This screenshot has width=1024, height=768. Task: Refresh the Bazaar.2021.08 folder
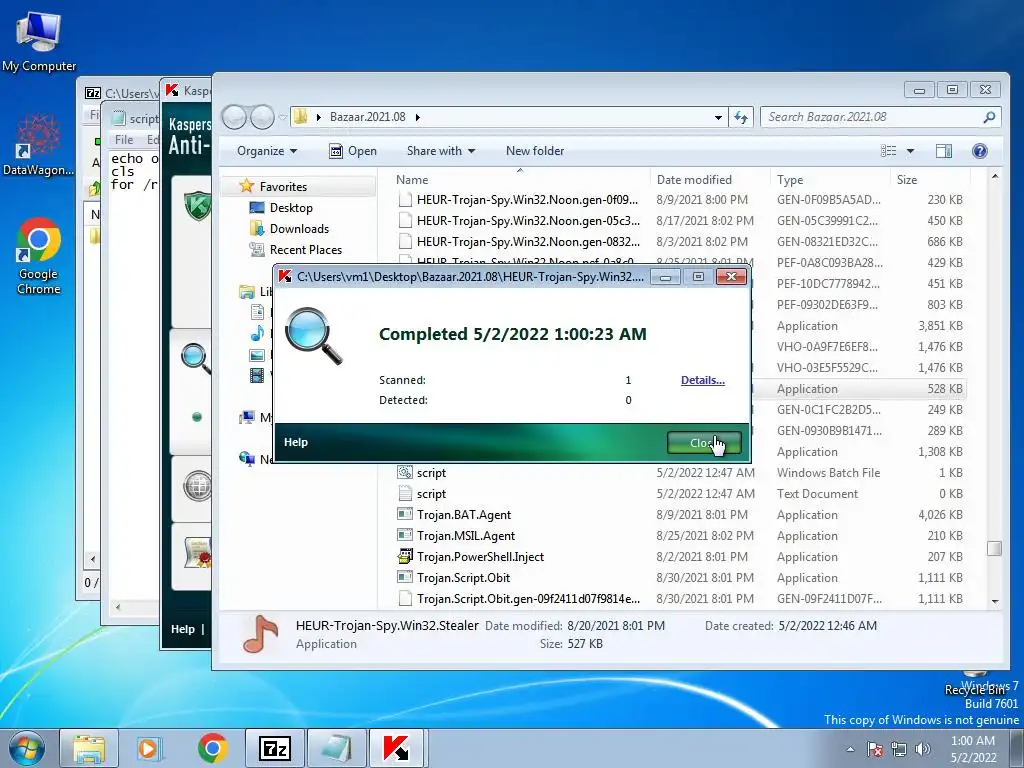coord(741,118)
